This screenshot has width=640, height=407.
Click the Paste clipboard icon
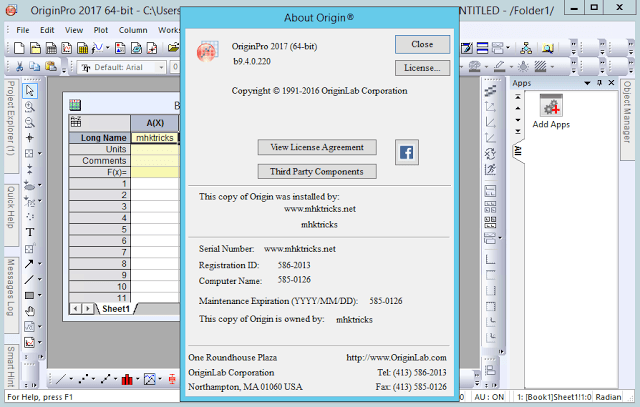(51, 66)
